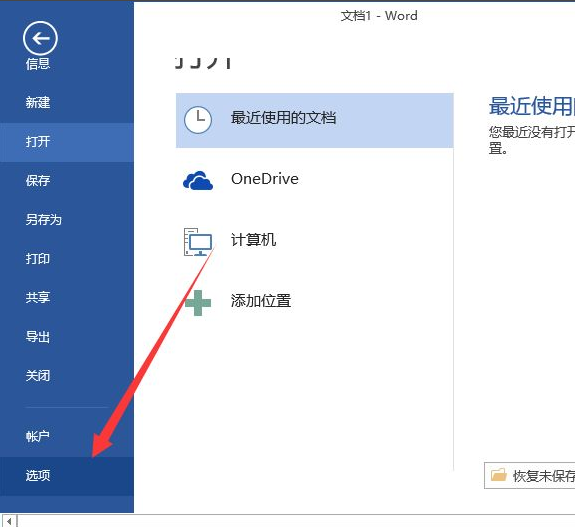Click the folder icon on recover button

pyautogui.click(x=499, y=475)
